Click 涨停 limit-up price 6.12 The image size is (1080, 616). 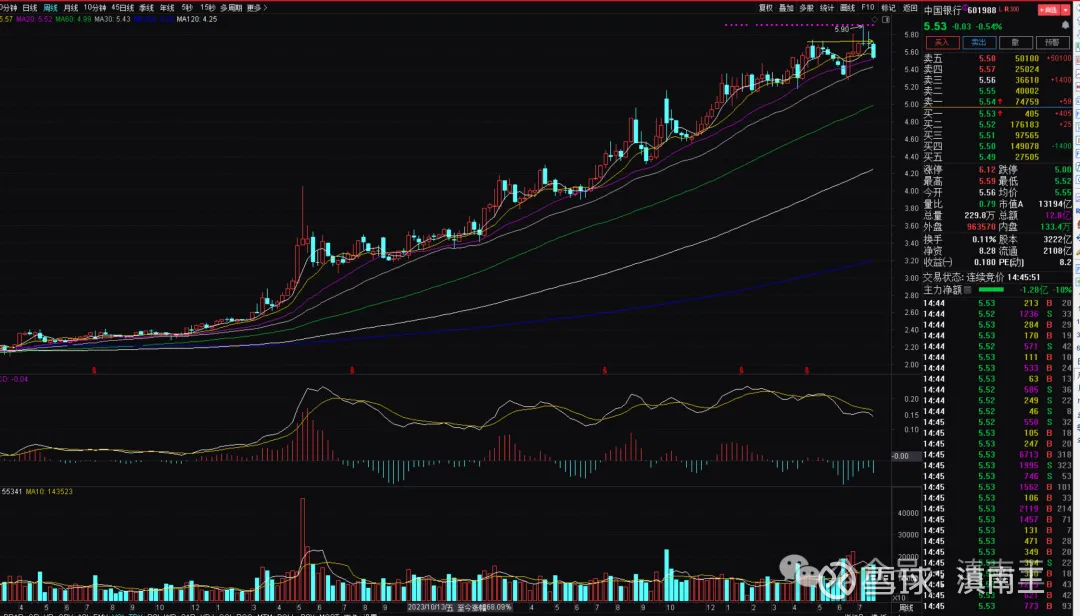coord(987,169)
